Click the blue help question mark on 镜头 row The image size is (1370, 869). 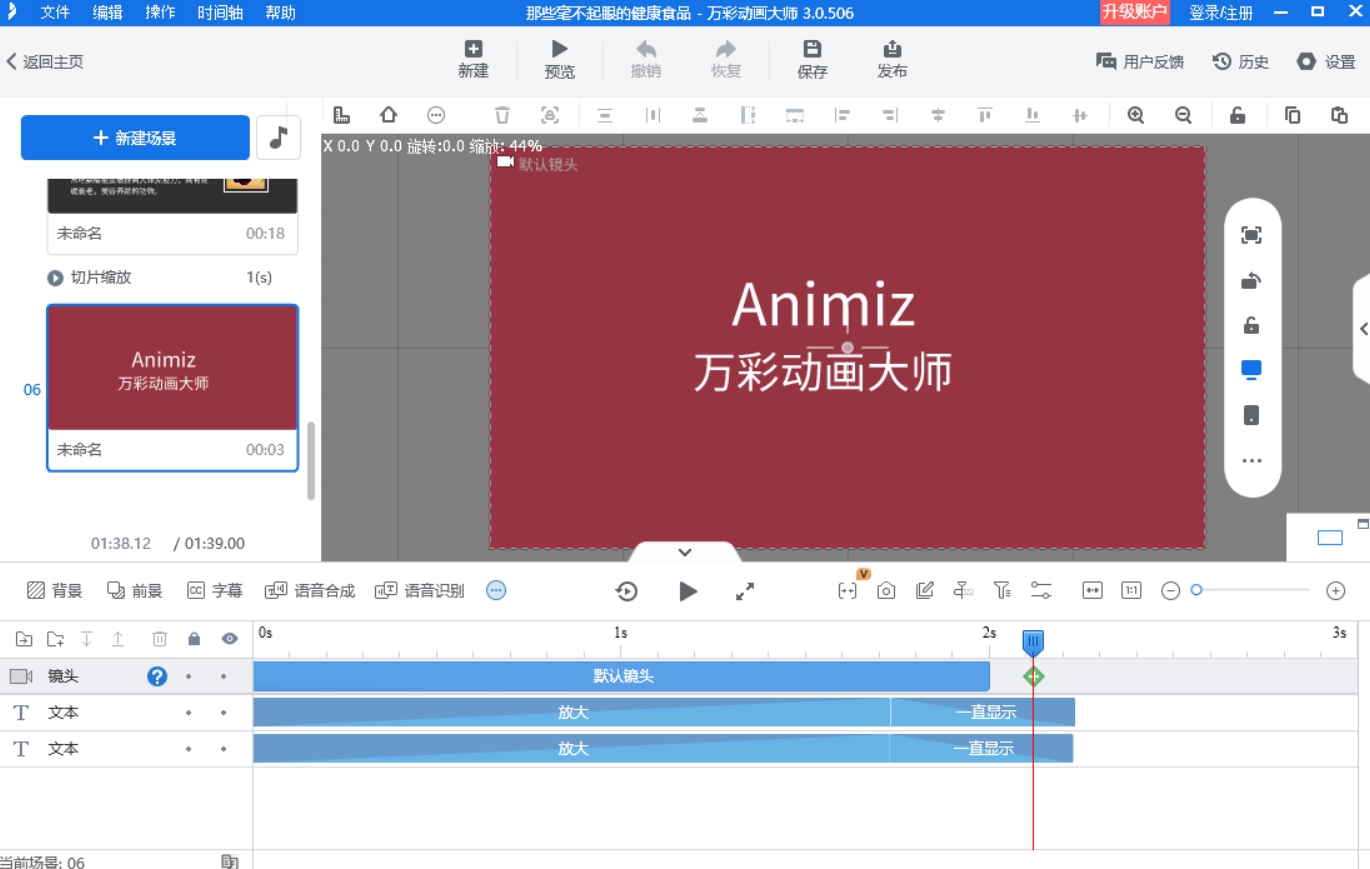click(157, 676)
